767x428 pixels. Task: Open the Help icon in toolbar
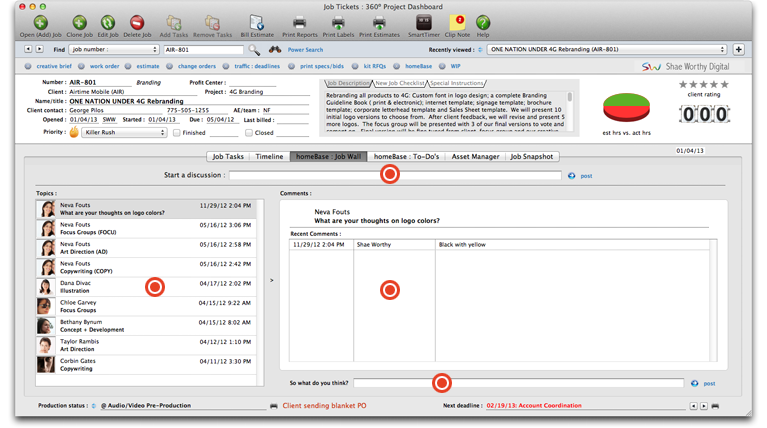click(483, 22)
